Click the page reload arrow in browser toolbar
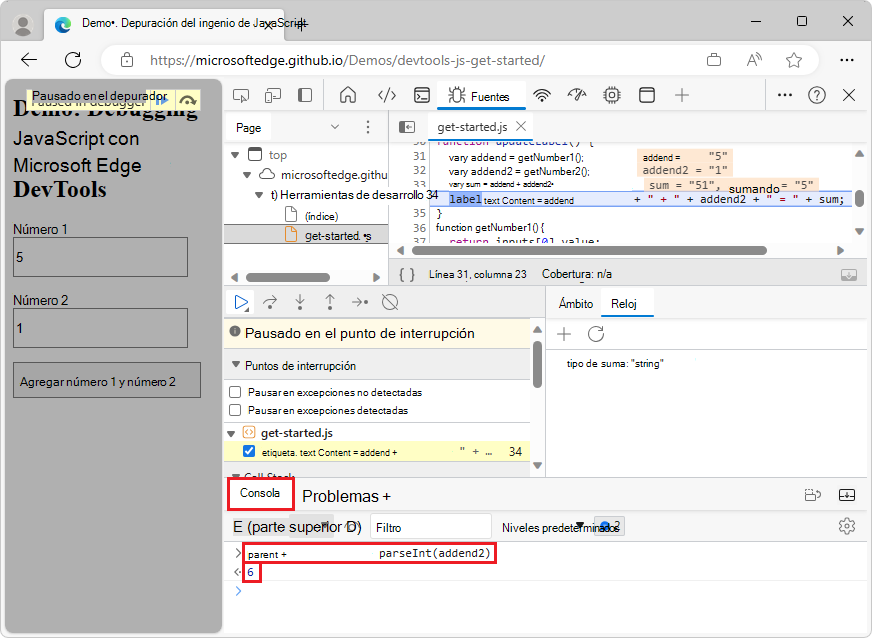Image resolution: width=872 pixels, height=638 pixels. 72,59
